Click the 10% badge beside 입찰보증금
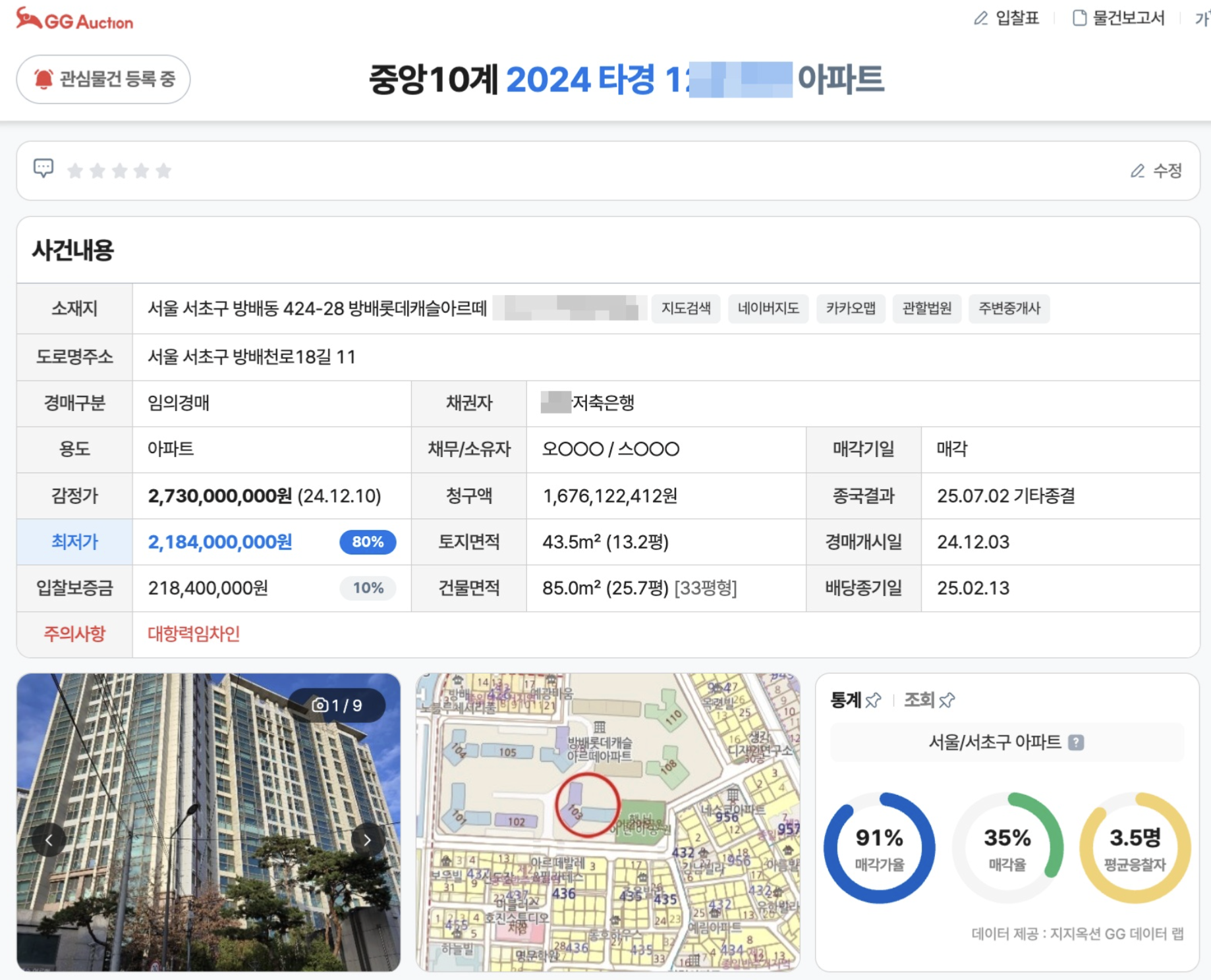Viewport: 1211px width, 980px height. pos(368,588)
